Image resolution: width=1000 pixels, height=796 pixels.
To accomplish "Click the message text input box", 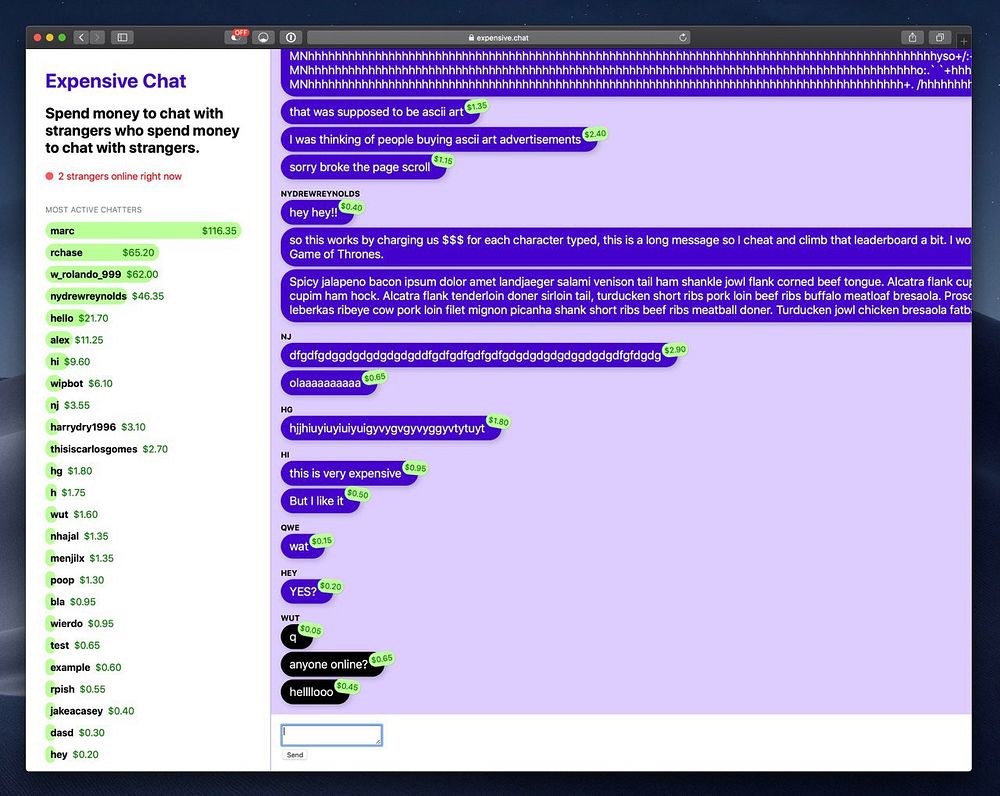I will [x=332, y=735].
